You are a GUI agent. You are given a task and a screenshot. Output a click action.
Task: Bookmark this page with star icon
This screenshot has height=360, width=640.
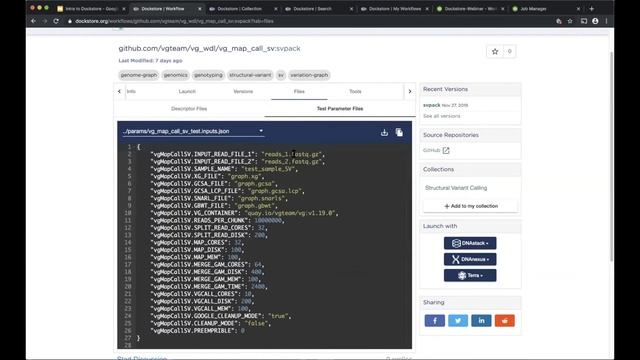point(570,21)
